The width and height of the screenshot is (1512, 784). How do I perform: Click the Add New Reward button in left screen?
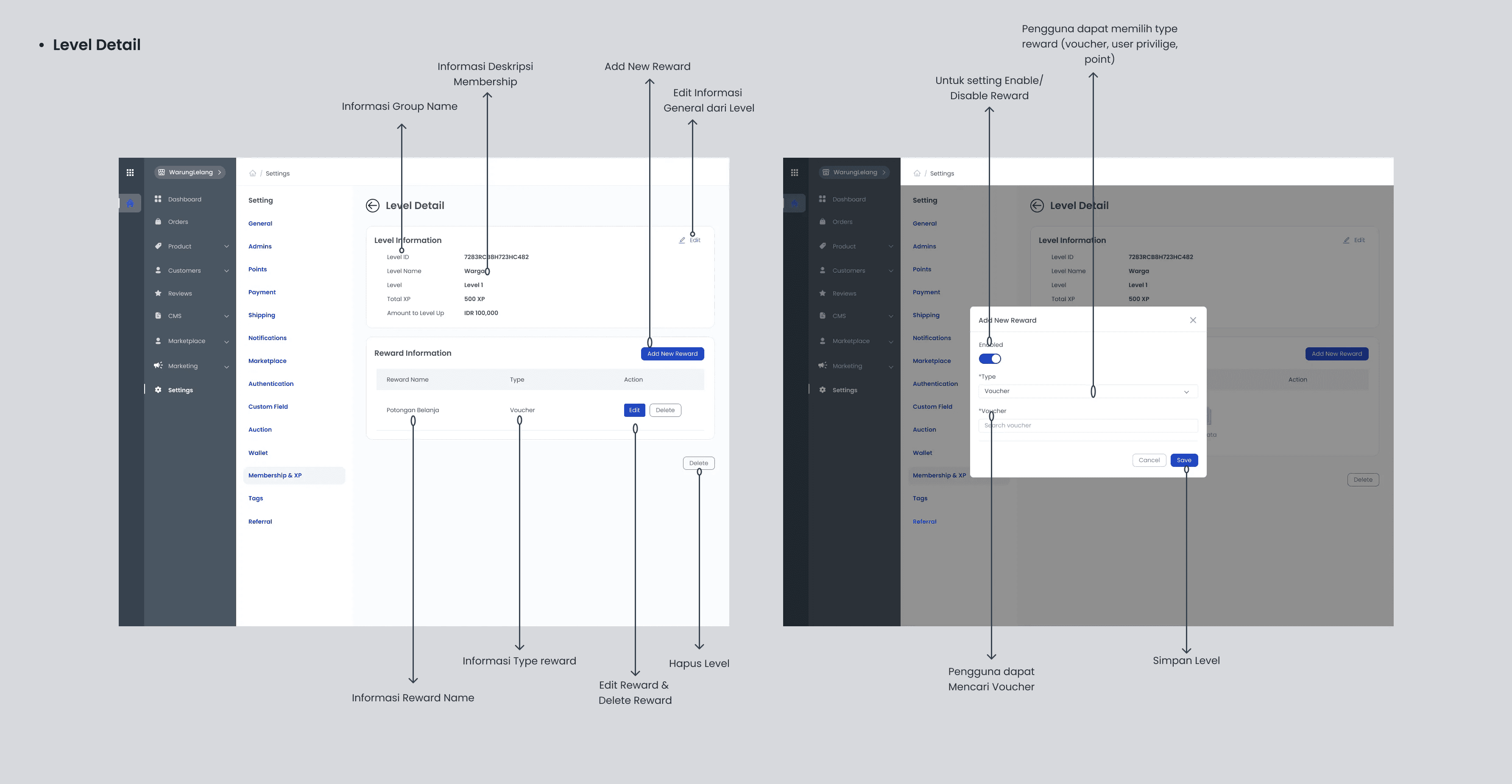click(x=672, y=354)
